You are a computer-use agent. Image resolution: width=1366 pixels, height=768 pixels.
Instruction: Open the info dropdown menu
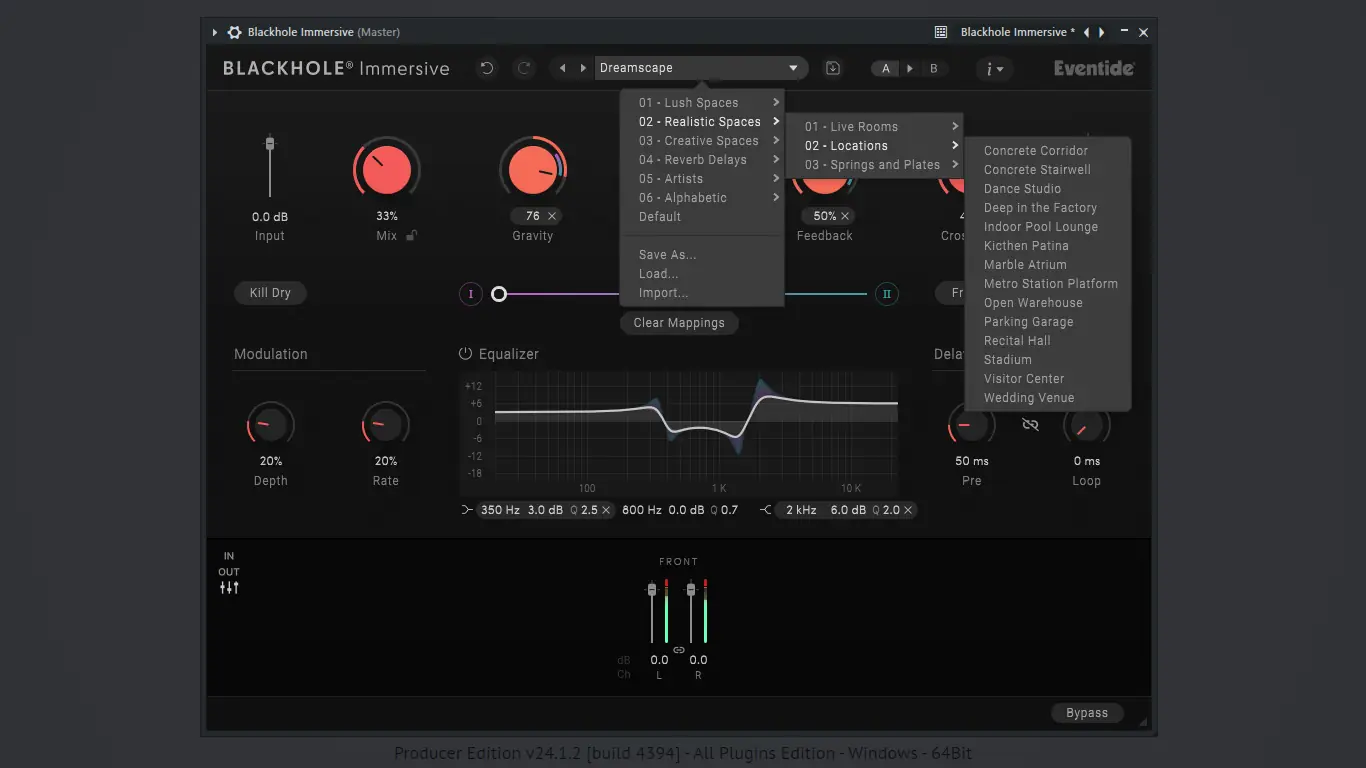click(x=995, y=69)
